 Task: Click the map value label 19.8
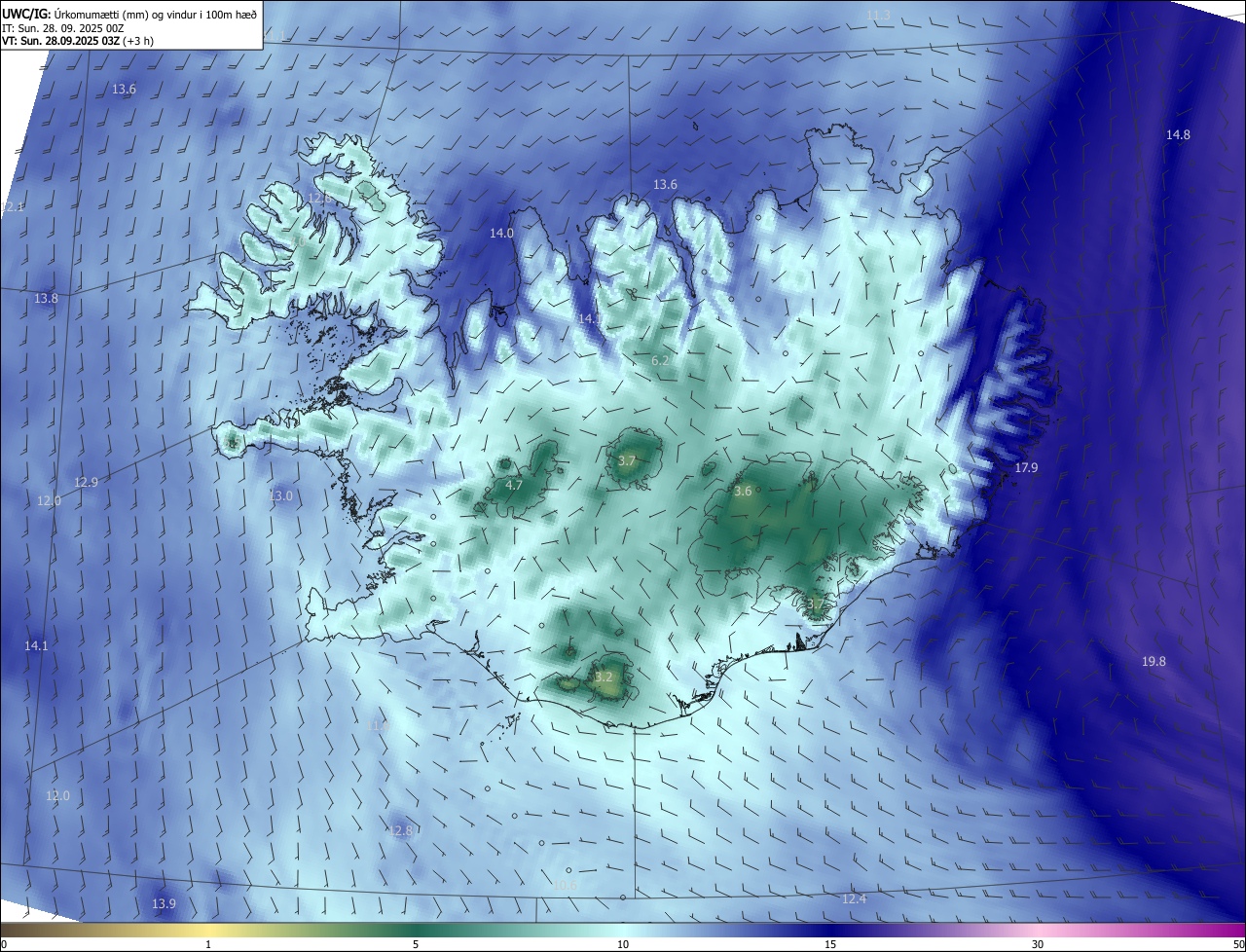tap(1154, 661)
